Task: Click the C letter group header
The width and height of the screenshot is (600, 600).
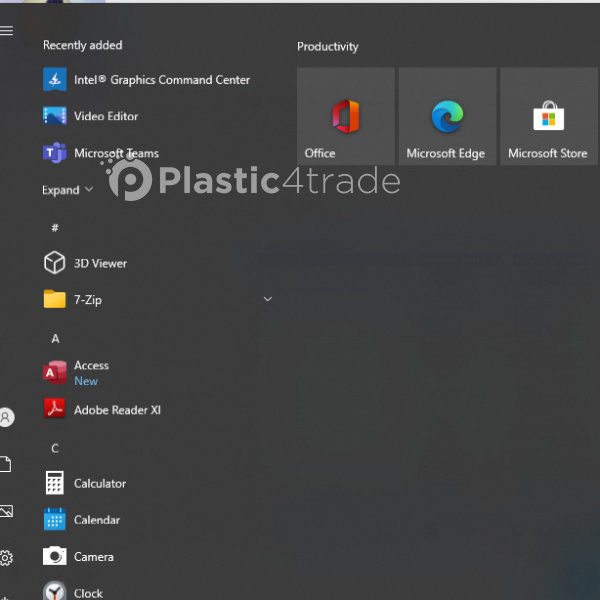Action: [55, 448]
